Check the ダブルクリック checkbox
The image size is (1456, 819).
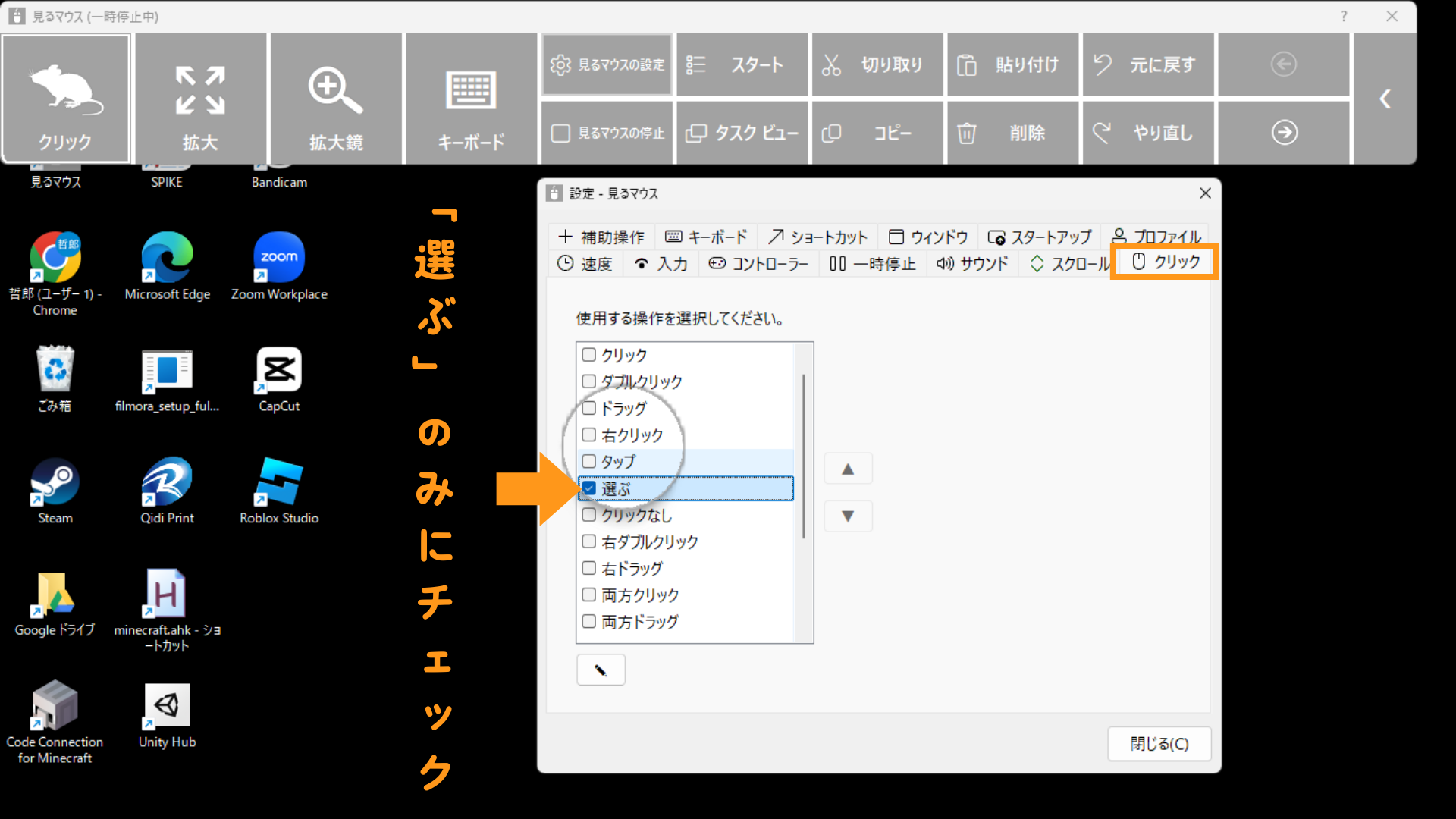click(x=589, y=381)
